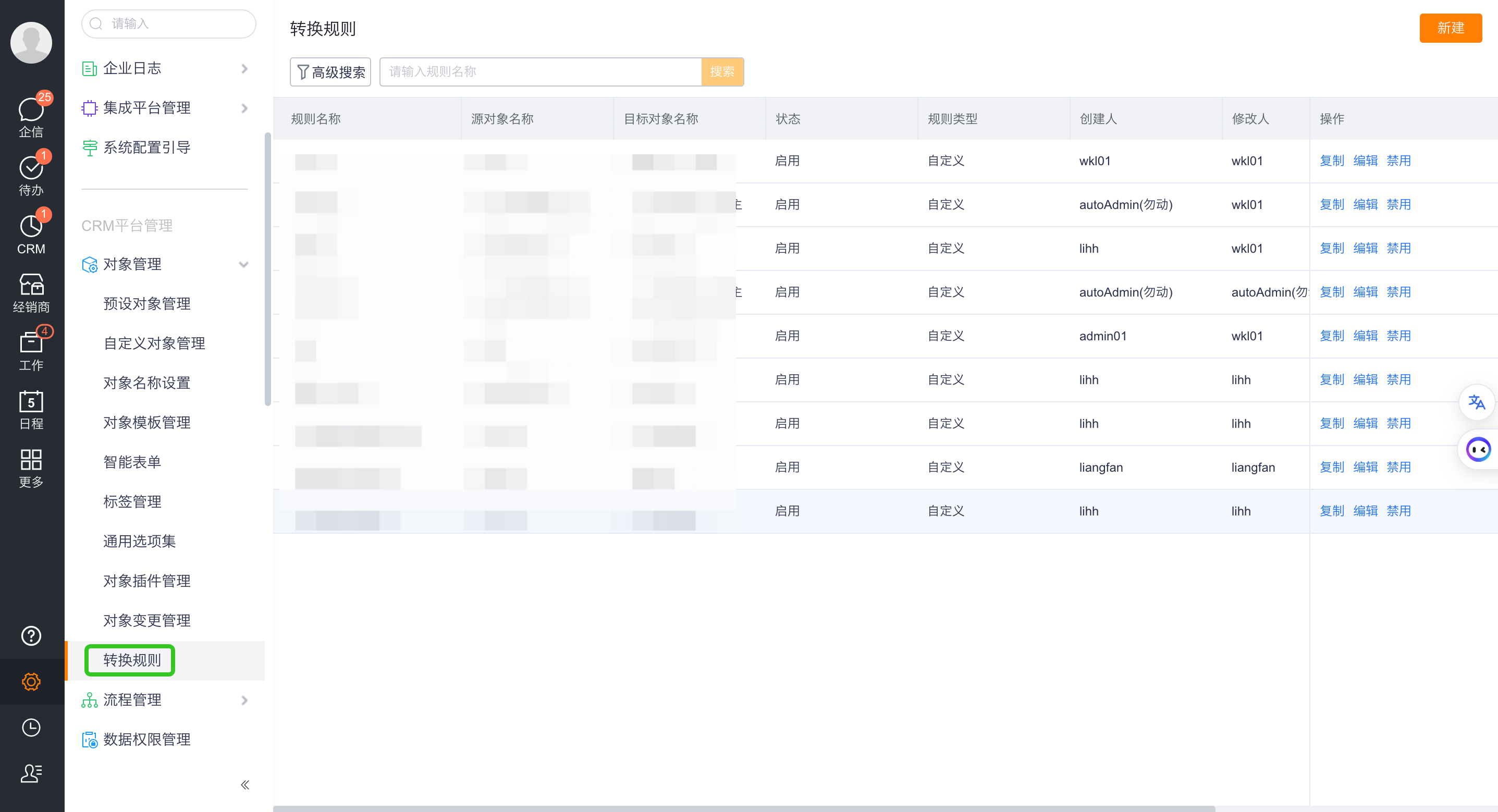1498x812 pixels.
Task: Collapse the sidebar with double-chevron icon
Action: 245,785
